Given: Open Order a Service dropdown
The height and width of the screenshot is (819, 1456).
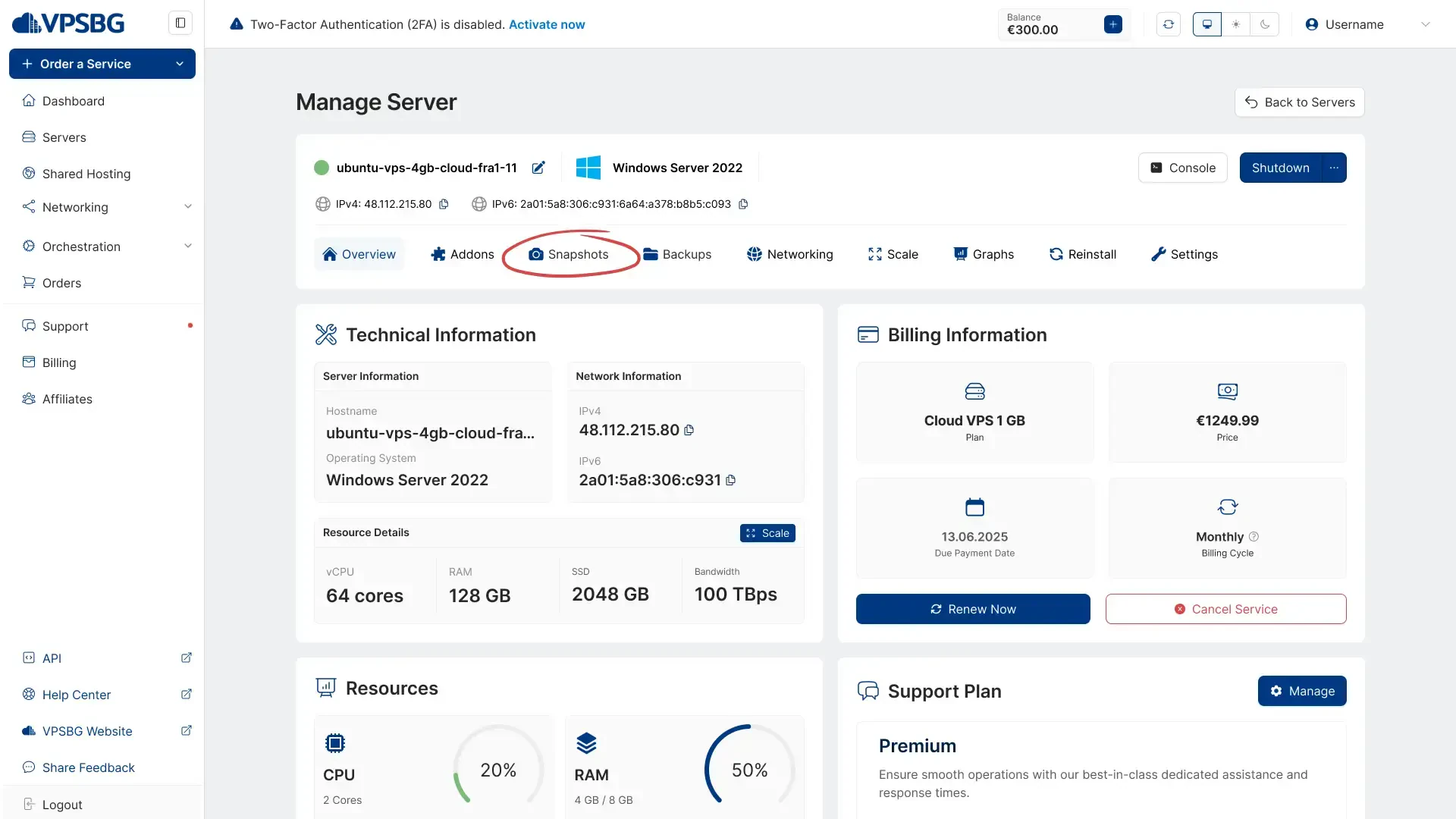Looking at the screenshot, I should point(102,64).
